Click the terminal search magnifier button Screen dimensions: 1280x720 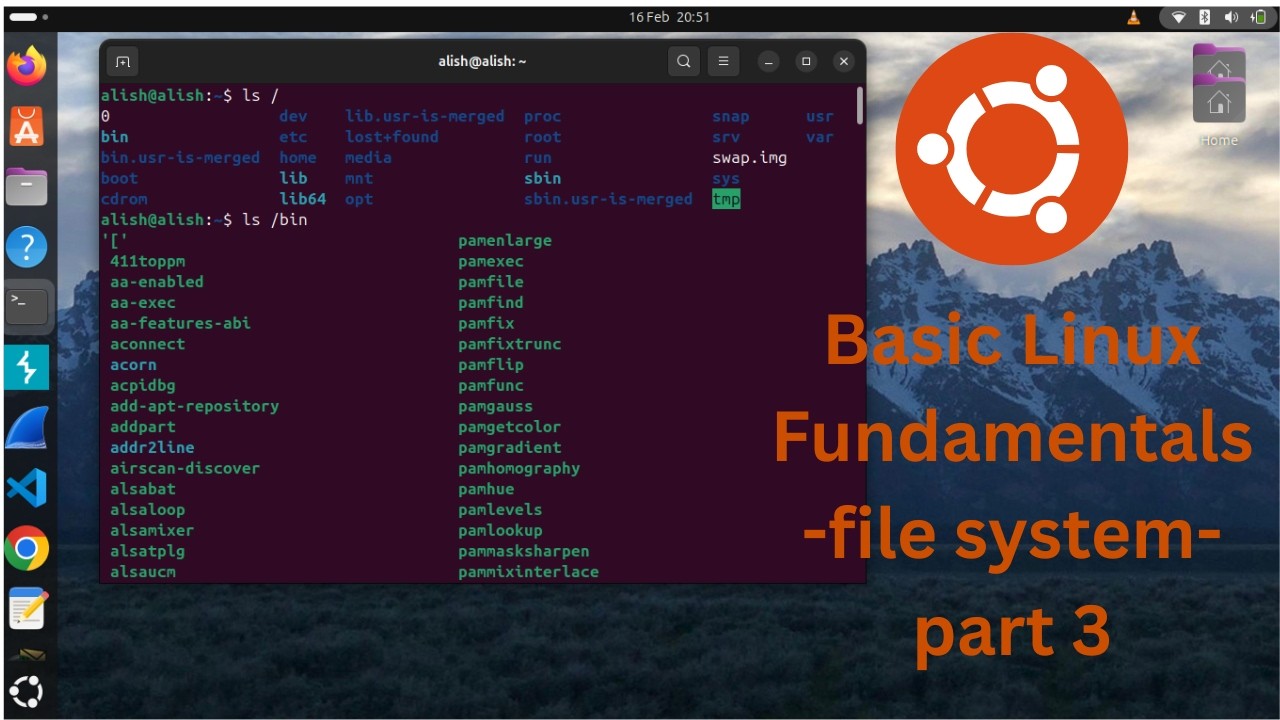coord(684,61)
